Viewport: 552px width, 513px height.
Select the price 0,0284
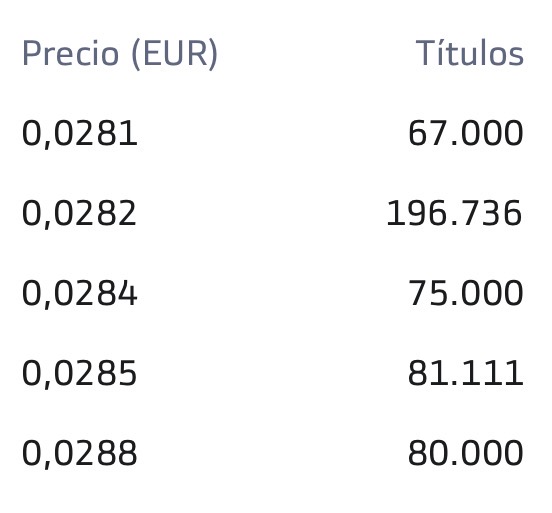[x=79, y=294]
